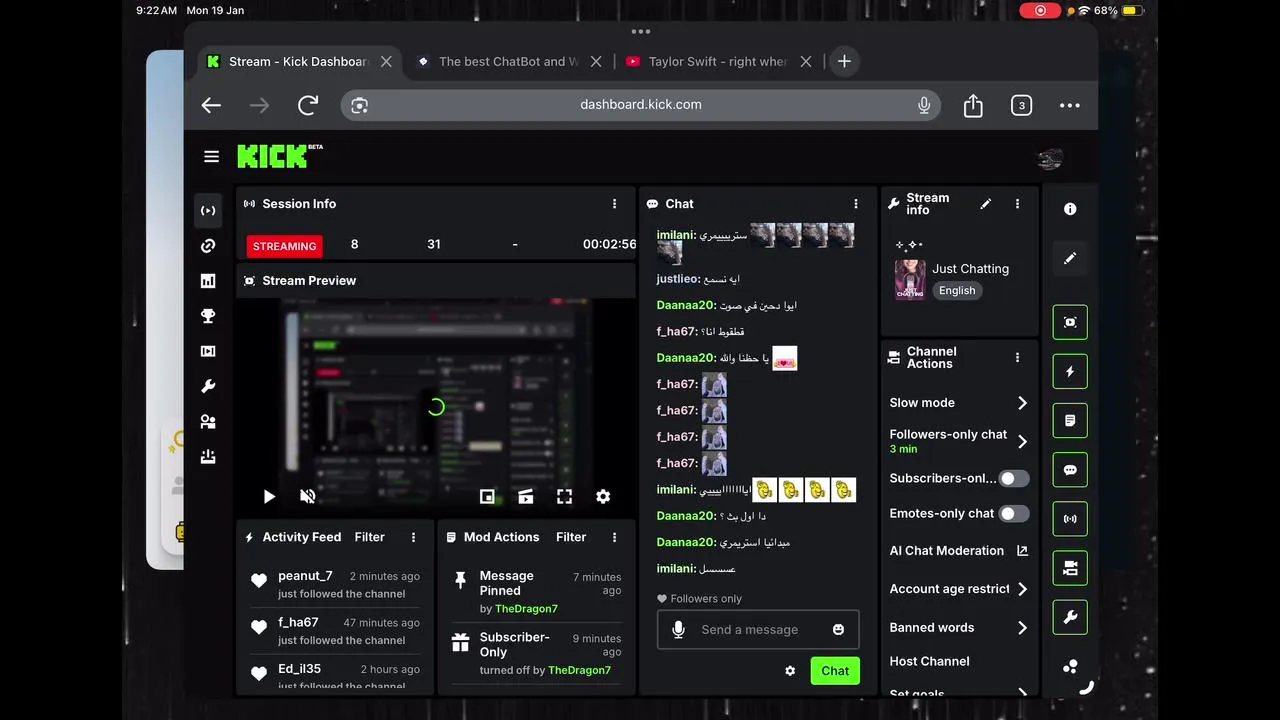Screen dimensions: 1280x720
Task: Toggle theater mode on stream preview
Action: tap(525, 496)
